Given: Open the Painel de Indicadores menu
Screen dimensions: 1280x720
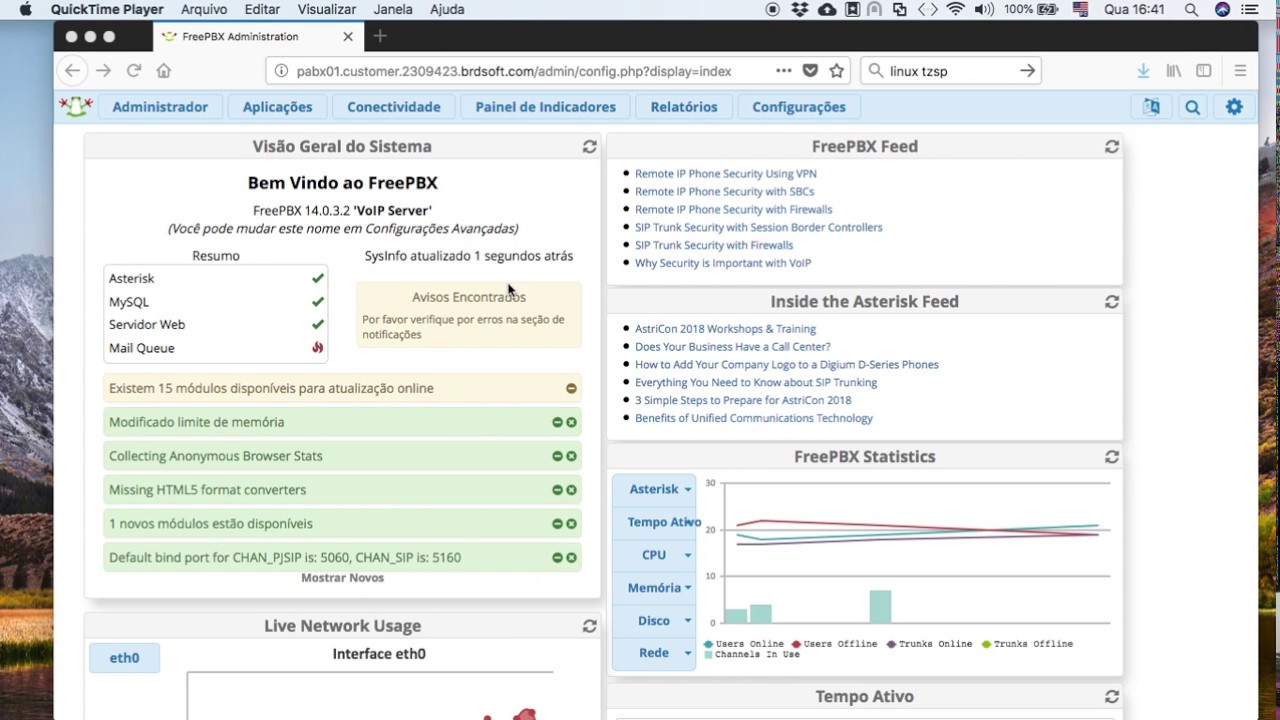Looking at the screenshot, I should pos(546,107).
